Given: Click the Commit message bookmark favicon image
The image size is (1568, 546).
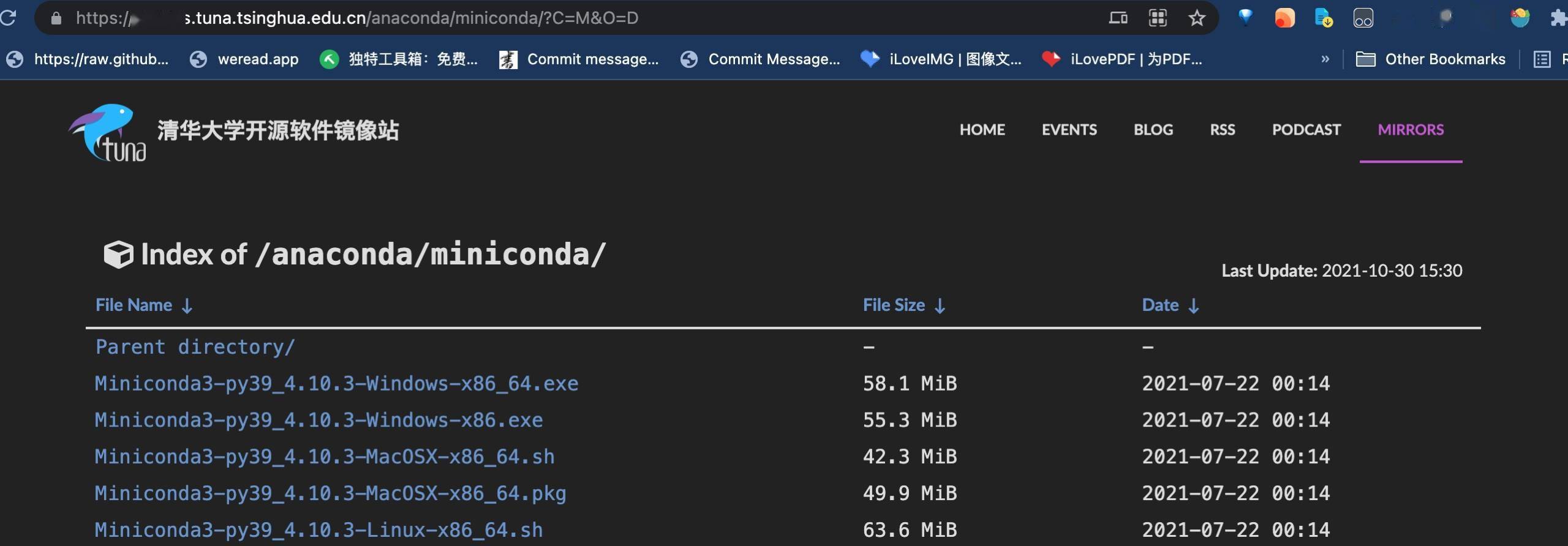Looking at the screenshot, I should [x=508, y=59].
